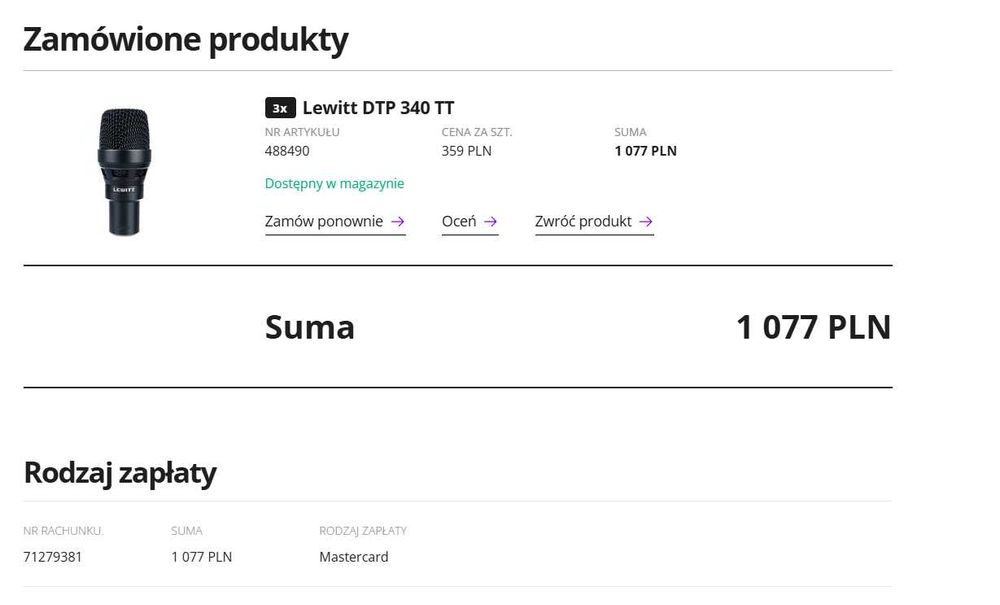Click article number 488490
This screenshot has height=605, width=1000.
pos(287,151)
